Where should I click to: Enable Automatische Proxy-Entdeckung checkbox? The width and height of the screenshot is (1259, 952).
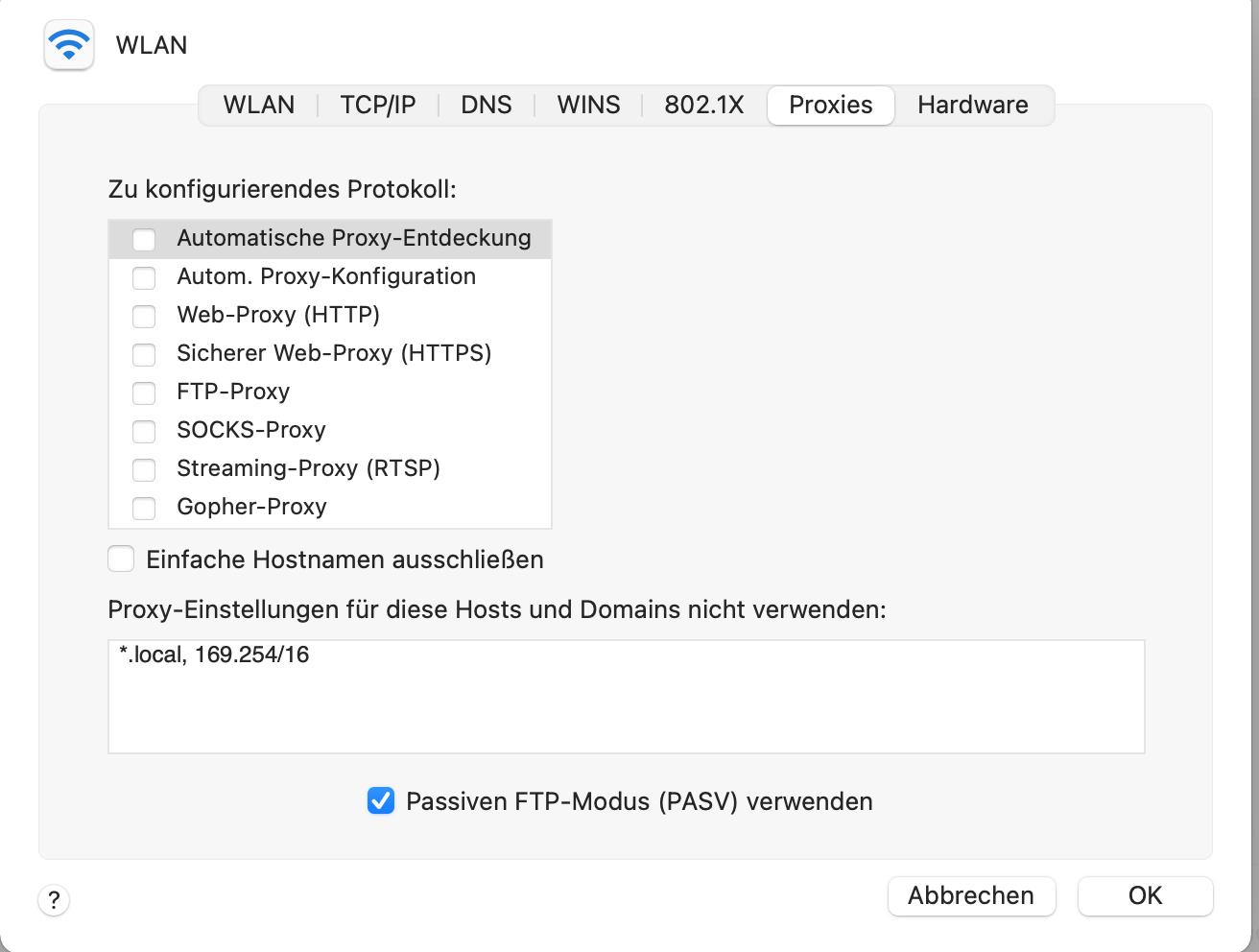click(x=144, y=239)
